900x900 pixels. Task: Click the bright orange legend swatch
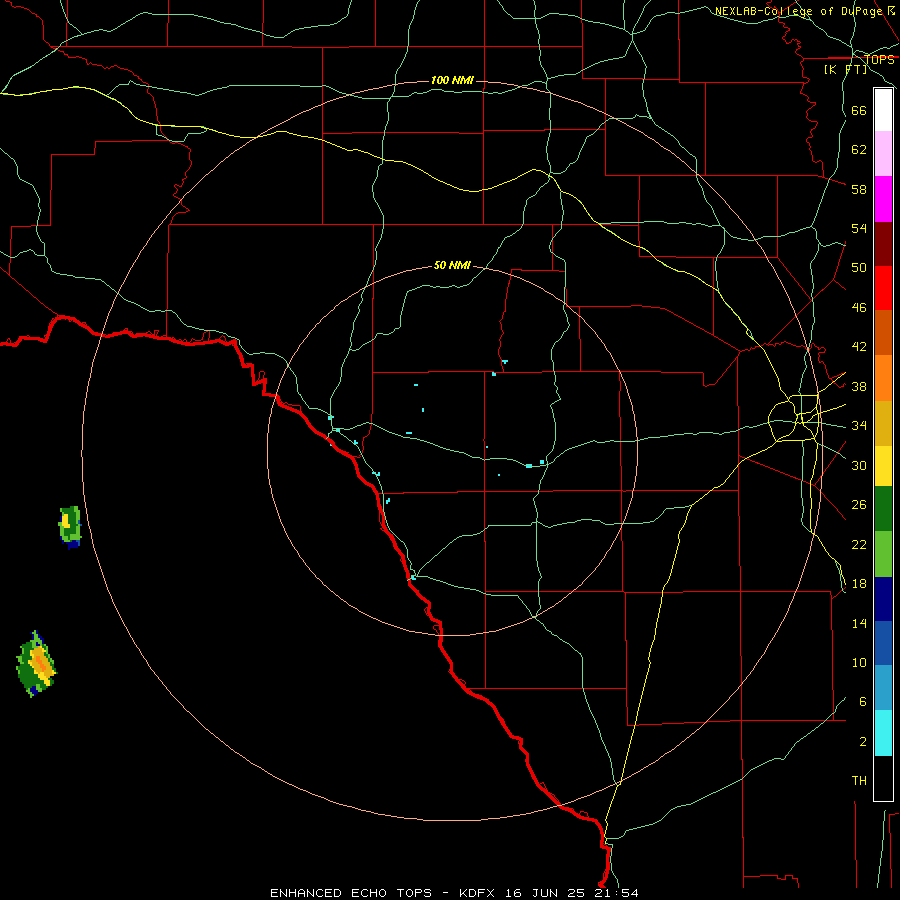click(883, 378)
